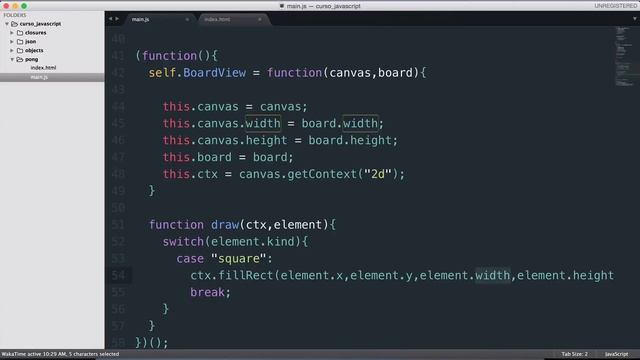Collapse the curso_javascript root folder
The image size is (640, 360).
point(7,24)
